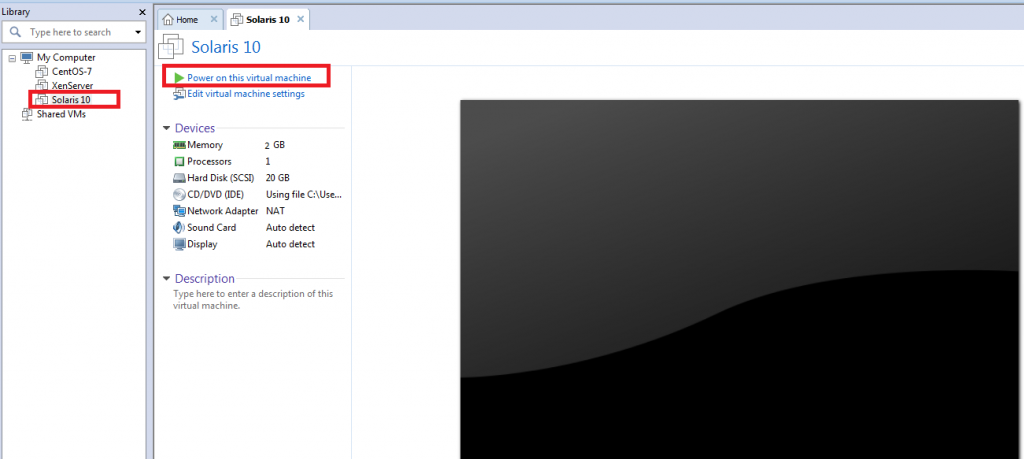Close the Solaris 10 tab

point(300,20)
